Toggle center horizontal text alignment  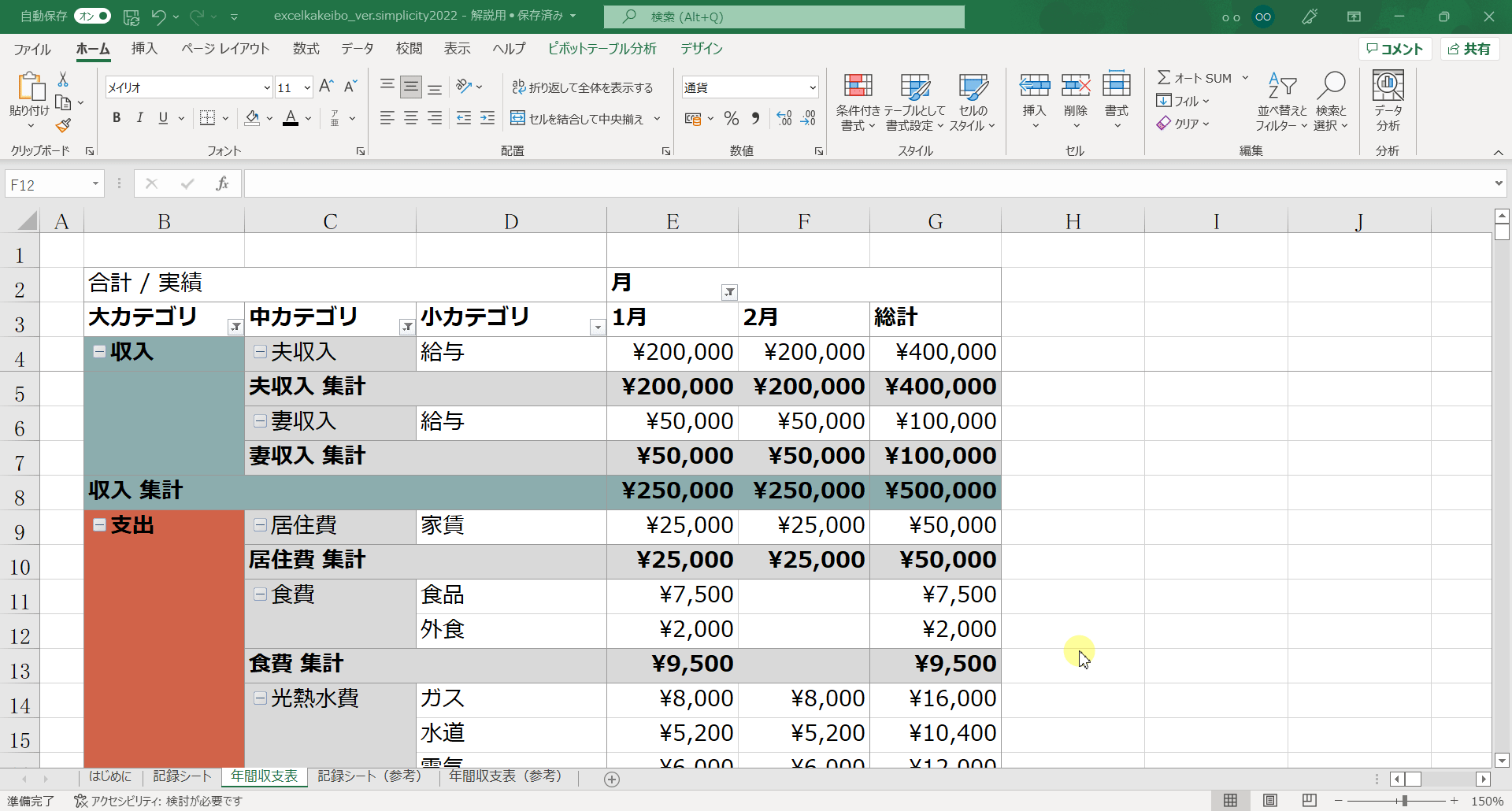pyautogui.click(x=410, y=118)
